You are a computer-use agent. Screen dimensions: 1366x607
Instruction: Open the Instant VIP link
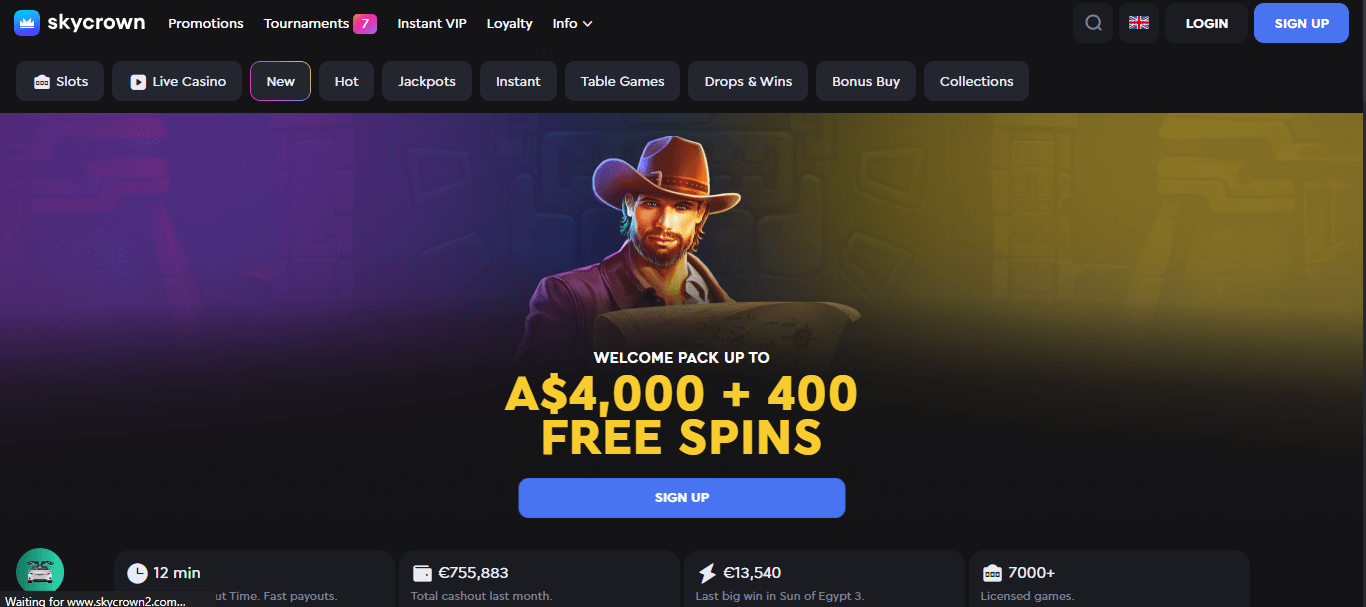click(x=432, y=23)
